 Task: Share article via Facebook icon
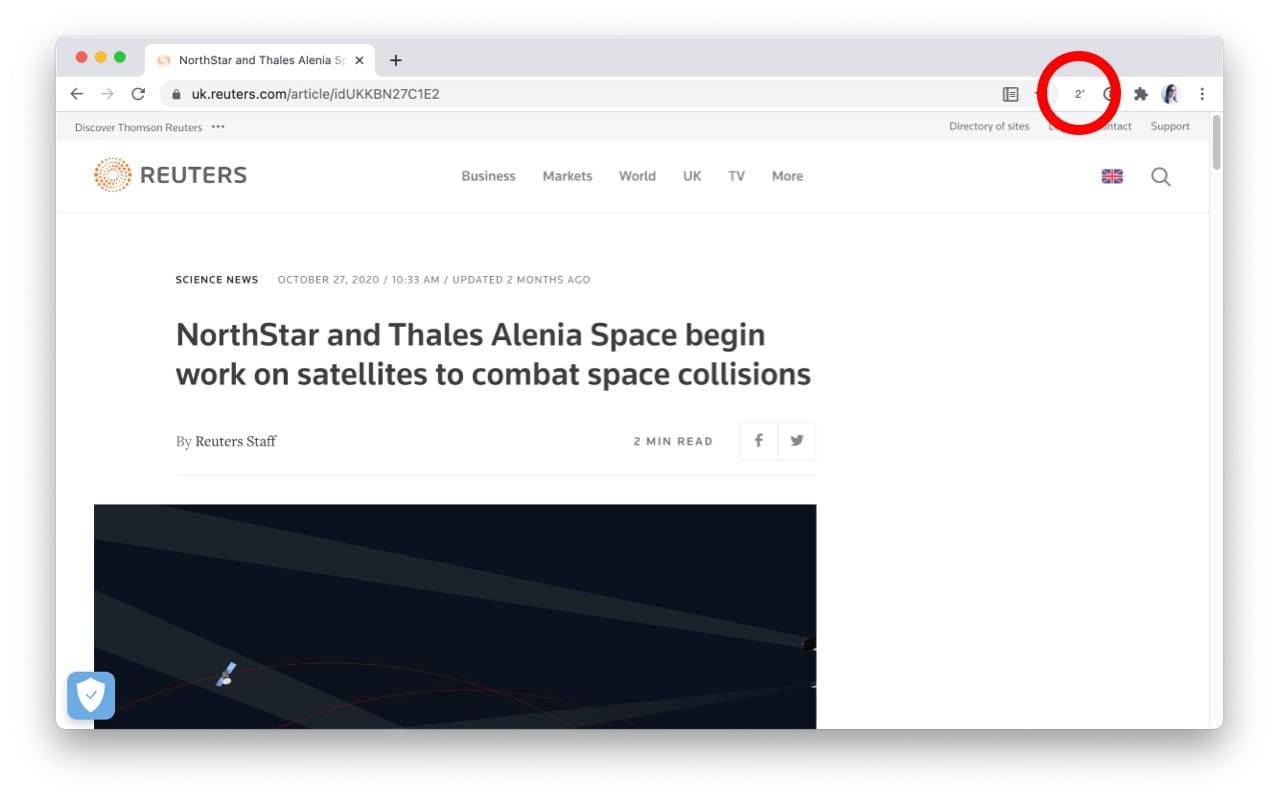[759, 441]
